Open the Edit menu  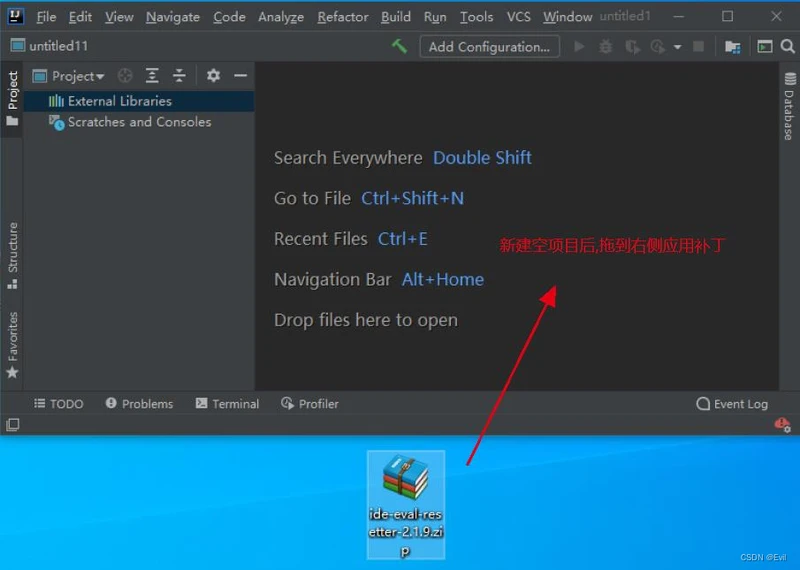point(80,17)
